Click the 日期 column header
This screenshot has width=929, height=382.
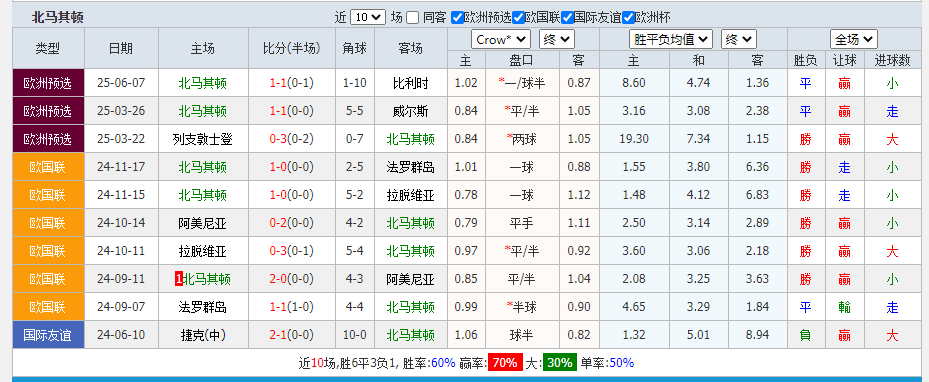(x=121, y=48)
